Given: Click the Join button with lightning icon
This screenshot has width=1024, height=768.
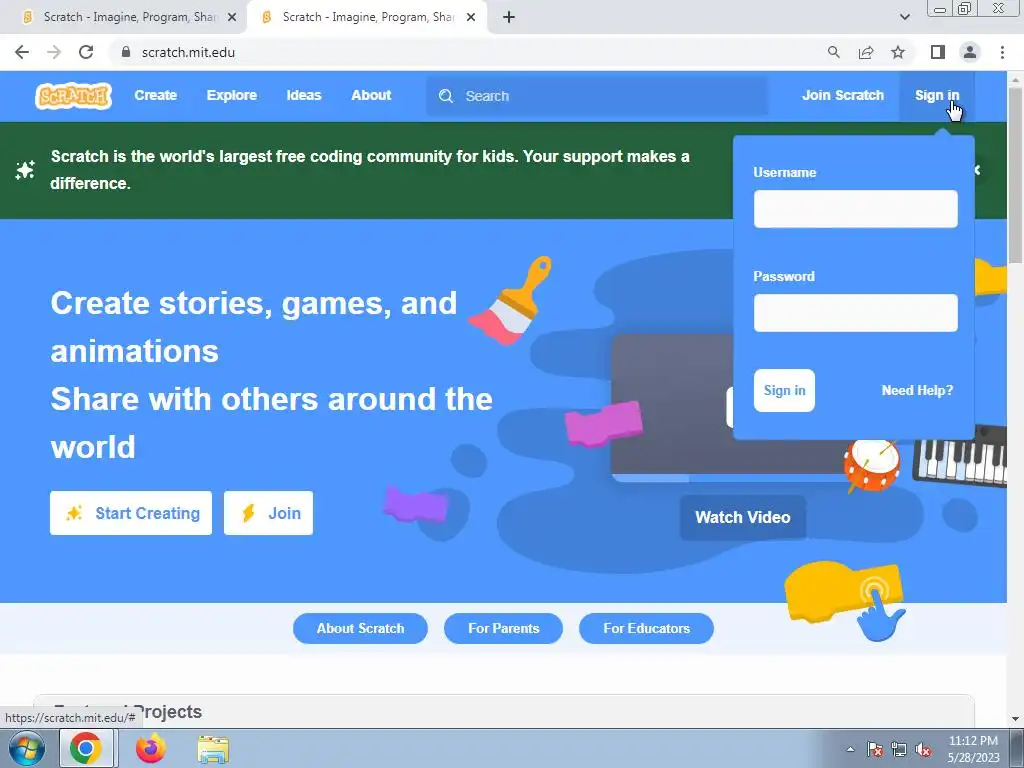Looking at the screenshot, I should (268, 513).
